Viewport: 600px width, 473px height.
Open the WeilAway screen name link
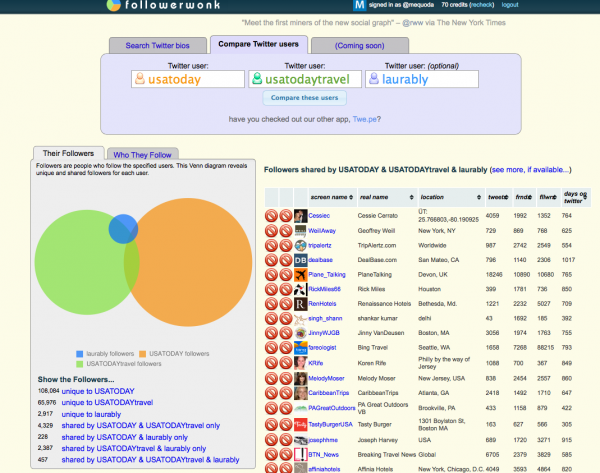[322, 231]
